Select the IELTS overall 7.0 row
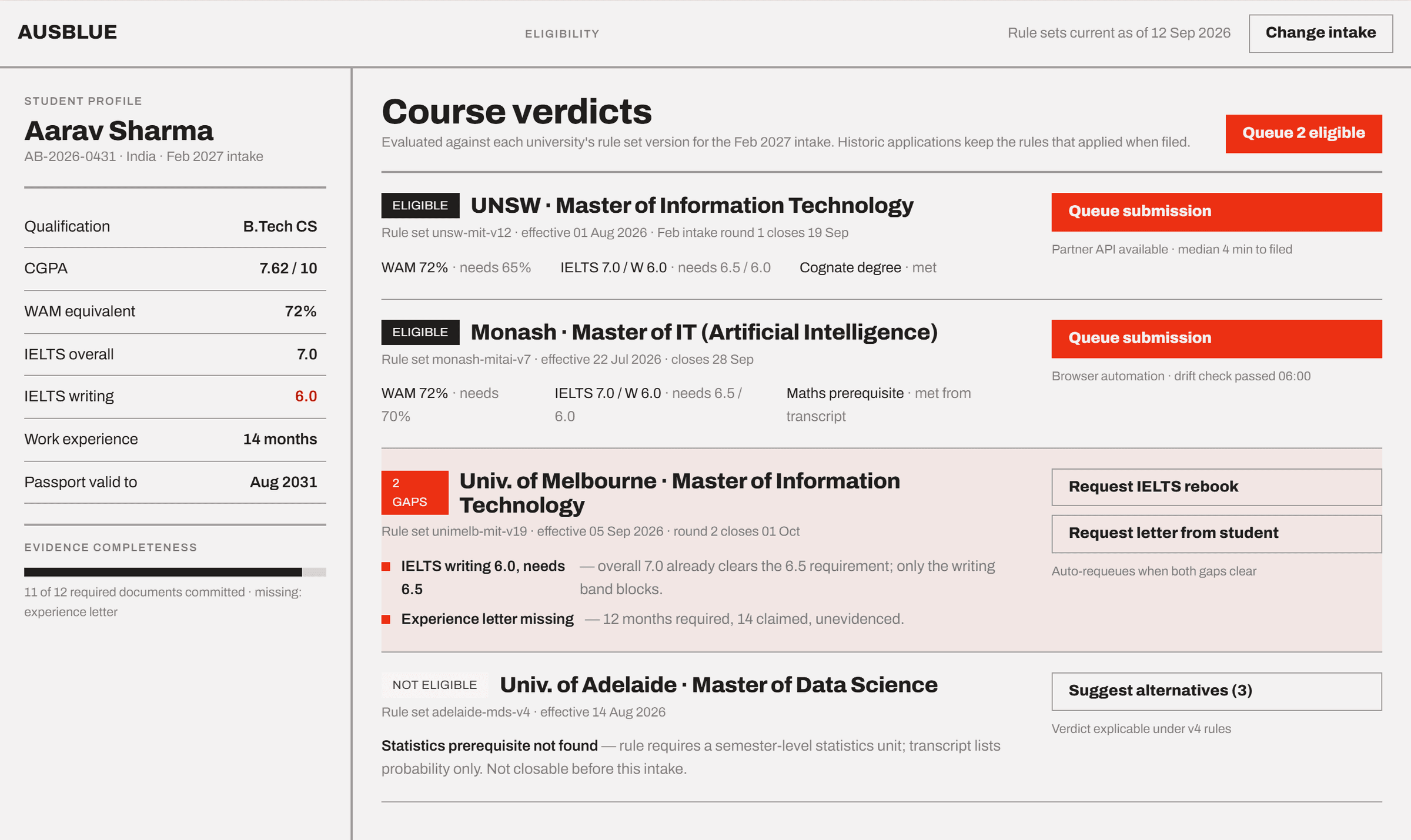Image resolution: width=1411 pixels, height=840 pixels. click(175, 354)
